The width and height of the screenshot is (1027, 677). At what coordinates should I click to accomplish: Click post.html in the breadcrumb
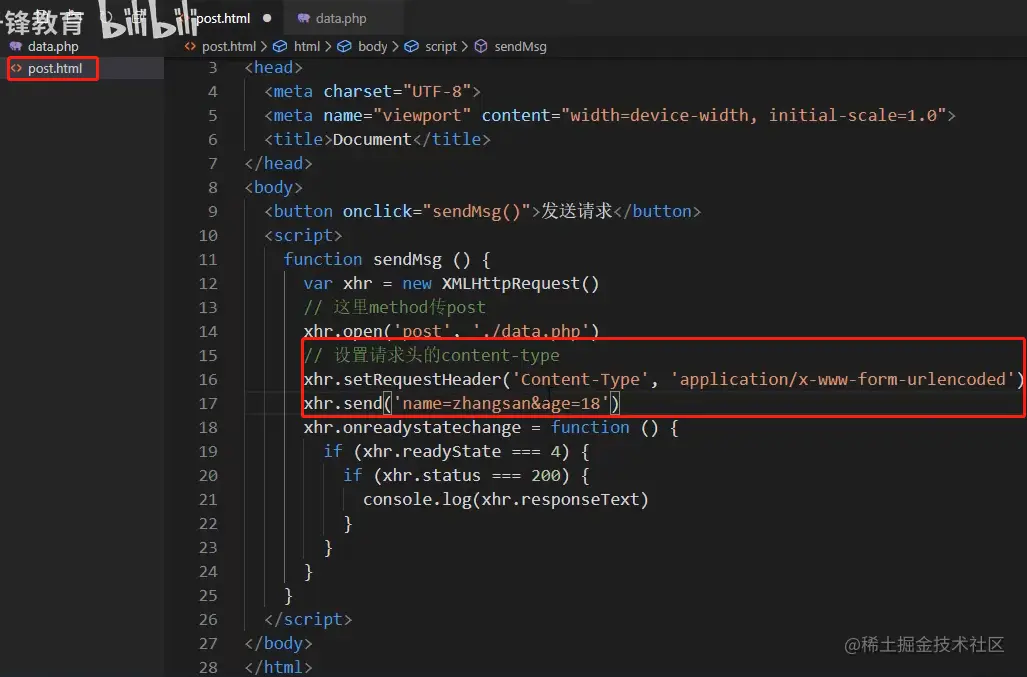tap(229, 46)
